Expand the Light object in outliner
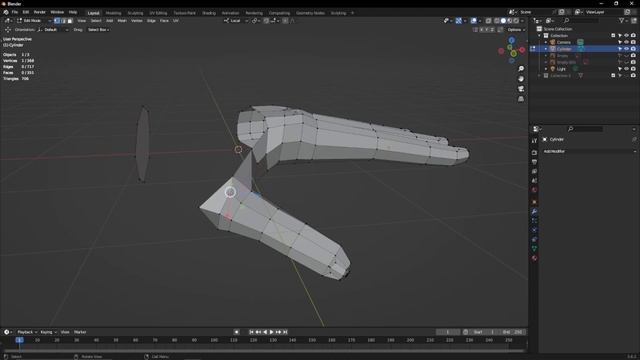This screenshot has height=360, width=640. point(546,69)
